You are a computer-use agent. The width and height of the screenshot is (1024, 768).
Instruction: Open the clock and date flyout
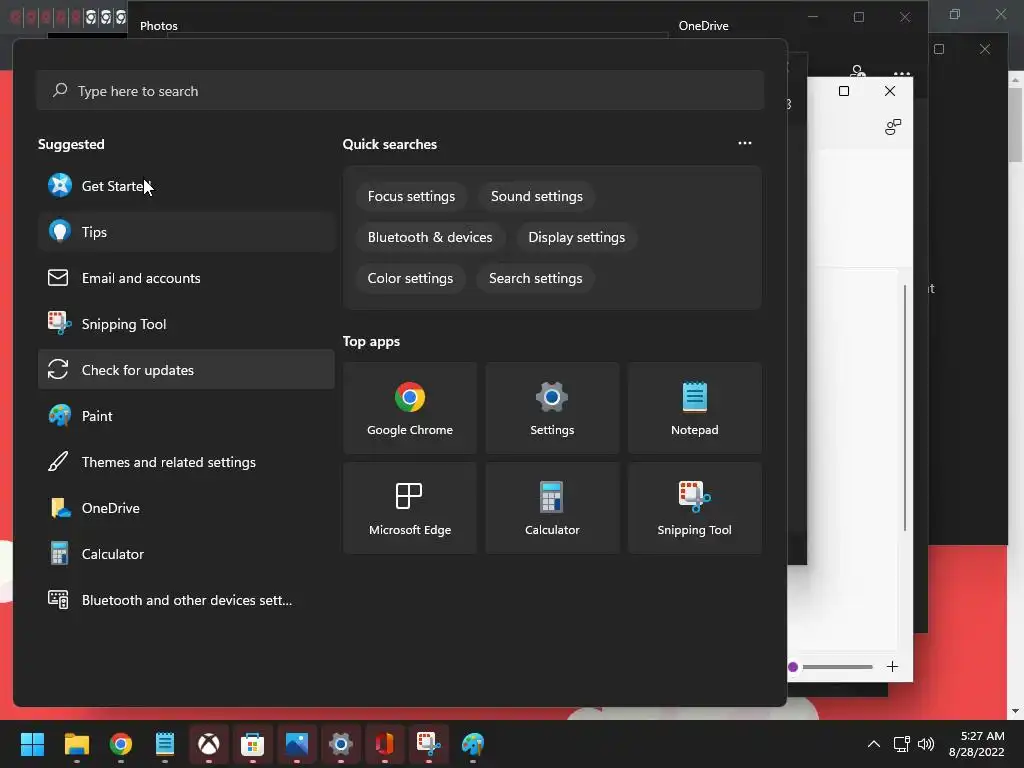point(976,744)
